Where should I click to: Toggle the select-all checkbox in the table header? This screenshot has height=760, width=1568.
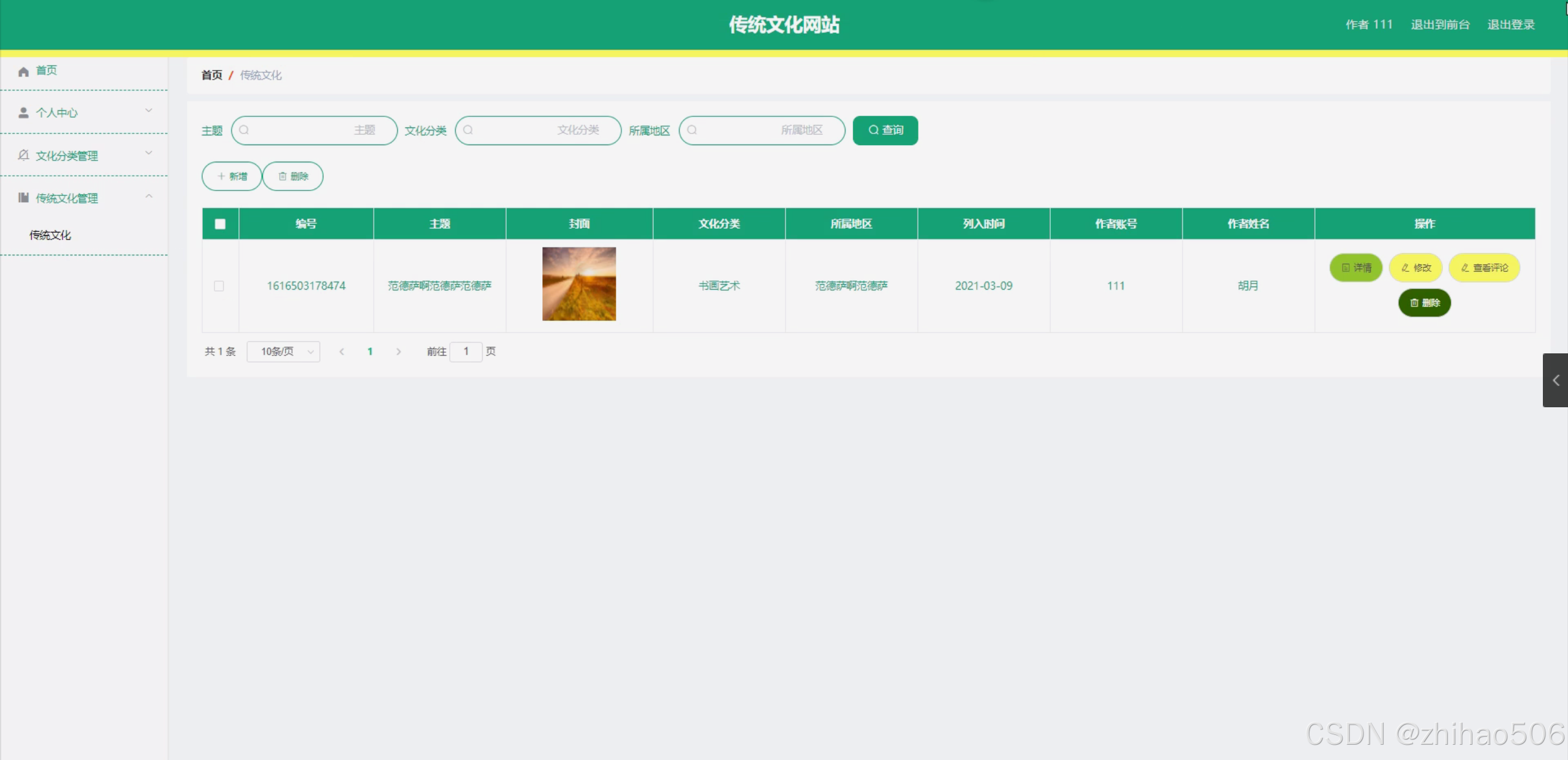coord(220,224)
